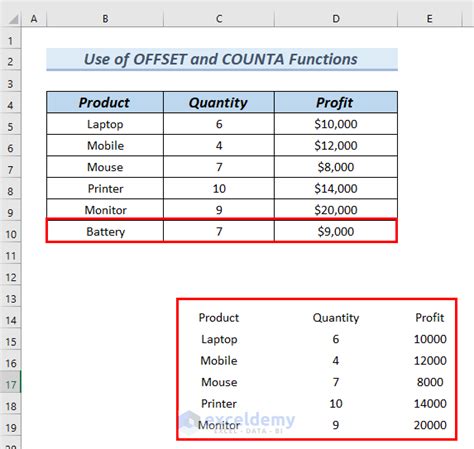Click the bold 'Quantity' table header
The image size is (474, 449).
point(219,103)
